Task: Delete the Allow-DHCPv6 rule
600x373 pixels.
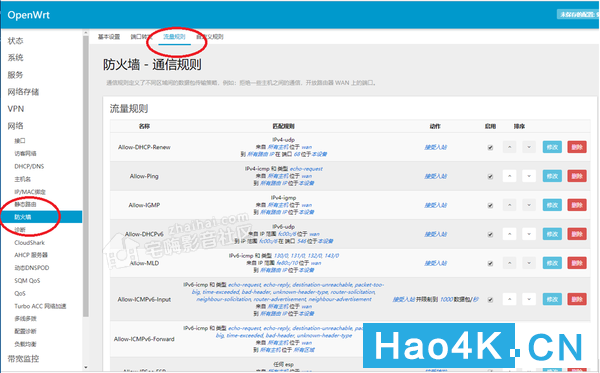Action: coord(577,234)
